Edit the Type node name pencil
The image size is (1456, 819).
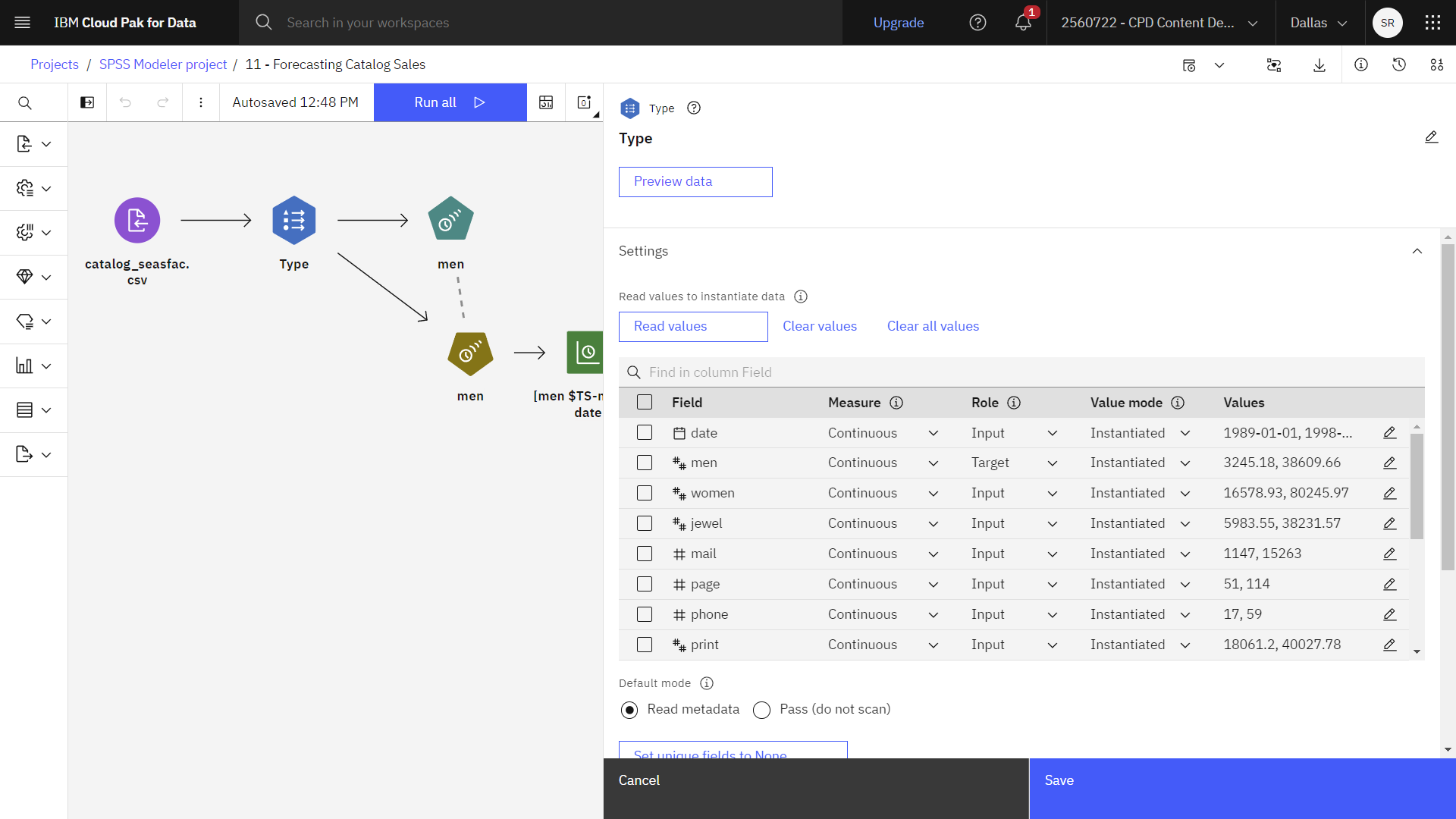point(1431,137)
